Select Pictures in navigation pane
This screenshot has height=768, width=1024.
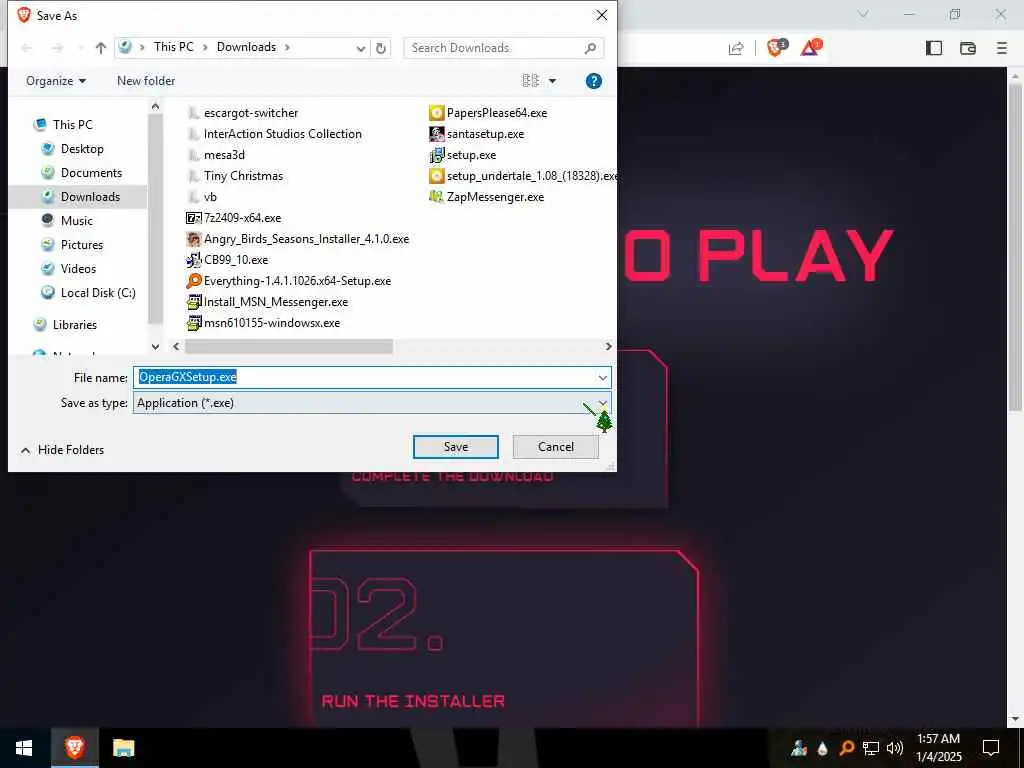coord(72,245)
